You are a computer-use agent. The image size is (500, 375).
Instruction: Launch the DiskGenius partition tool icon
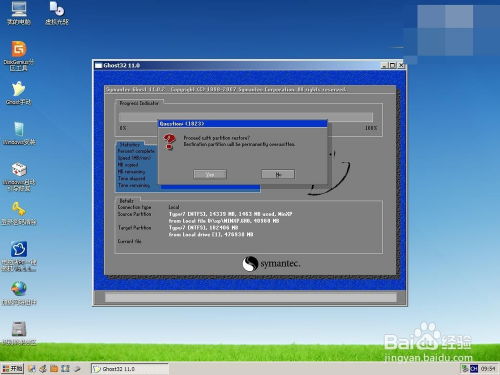(x=19, y=56)
